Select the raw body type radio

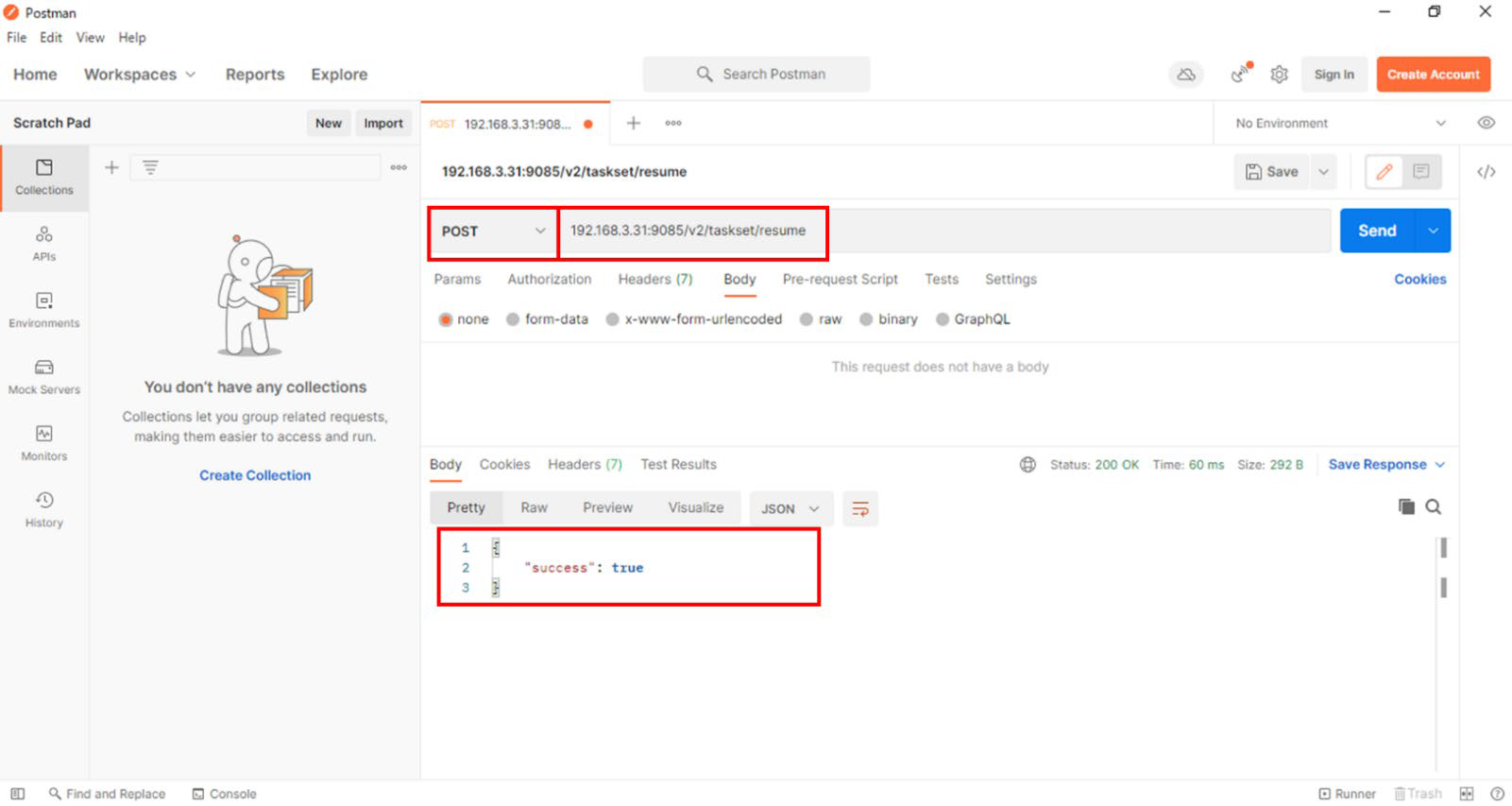pyautogui.click(x=807, y=319)
